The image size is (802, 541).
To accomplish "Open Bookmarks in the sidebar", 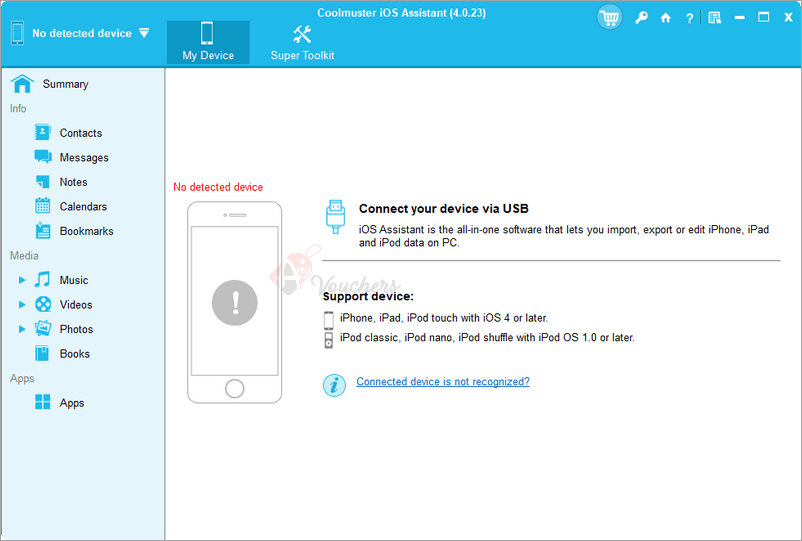I will coord(86,231).
